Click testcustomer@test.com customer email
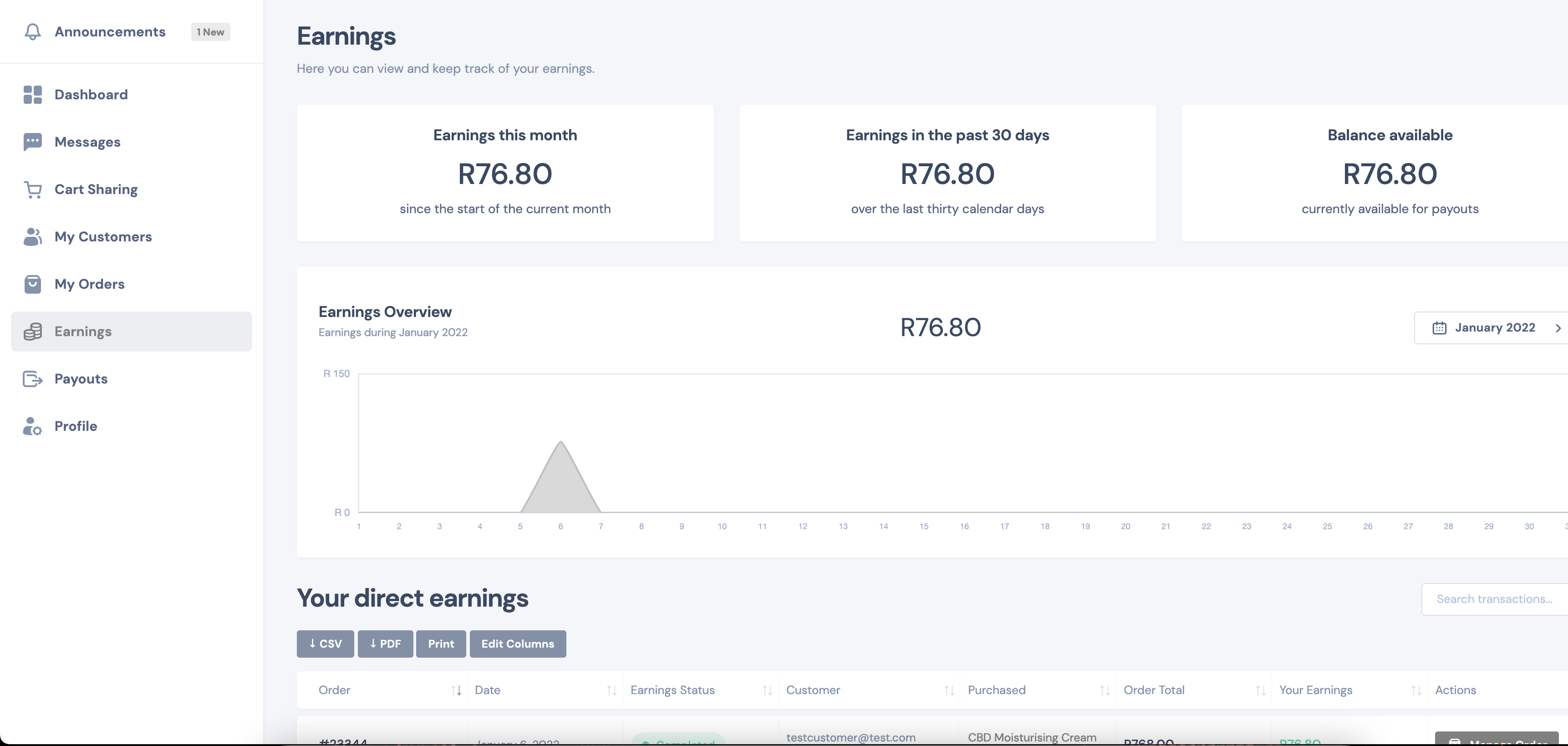Viewport: 1568px width, 746px height. click(851, 737)
